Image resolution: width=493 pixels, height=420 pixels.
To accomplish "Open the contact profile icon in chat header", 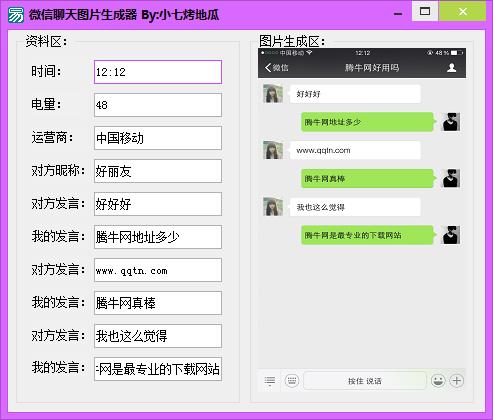I will 451,68.
